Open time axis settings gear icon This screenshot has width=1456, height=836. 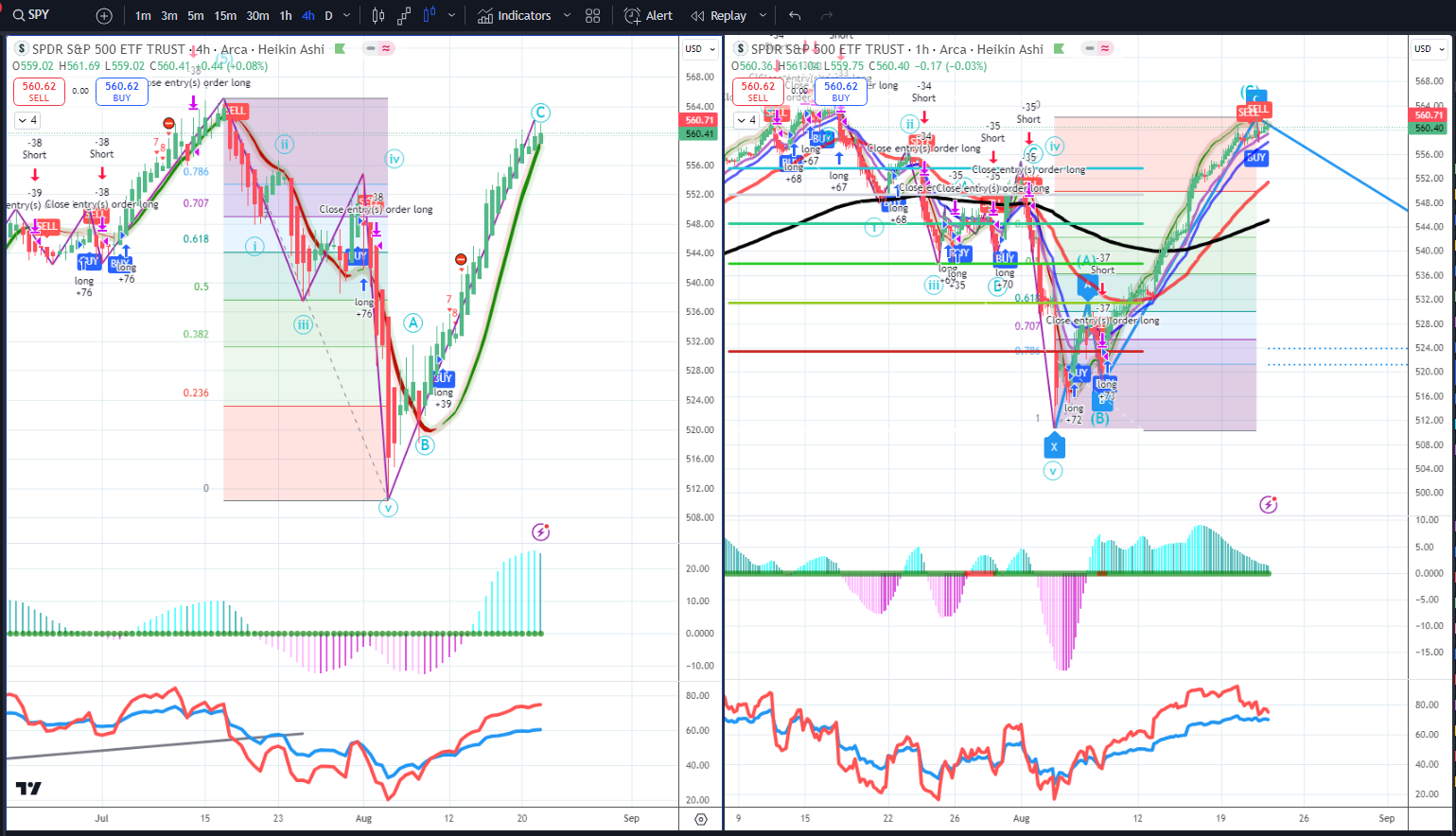pyautogui.click(x=700, y=819)
